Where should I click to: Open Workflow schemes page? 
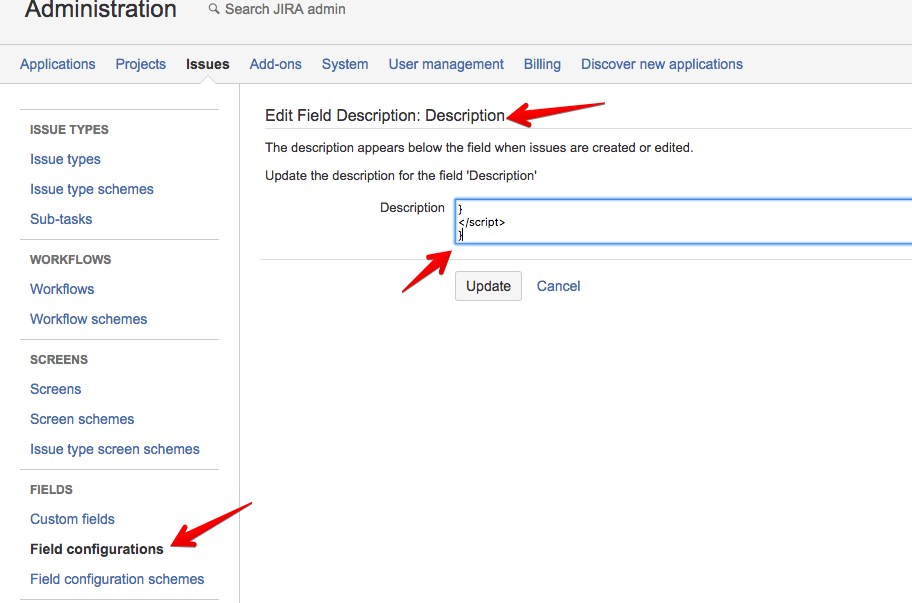coord(88,319)
